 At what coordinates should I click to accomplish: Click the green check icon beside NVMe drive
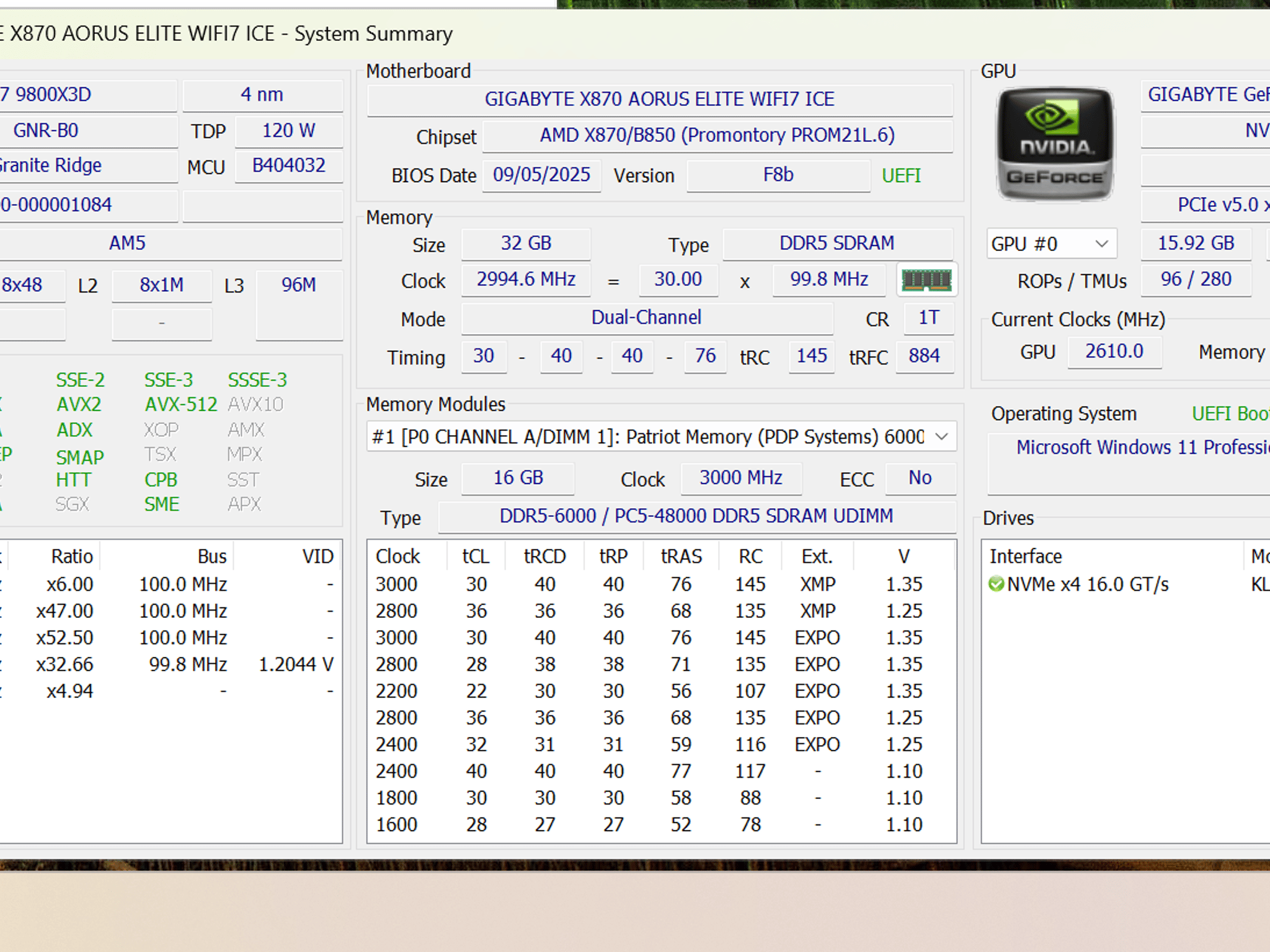coord(996,584)
